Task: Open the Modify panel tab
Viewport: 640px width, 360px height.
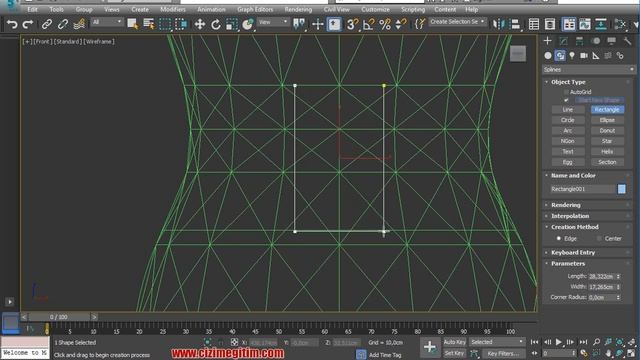Action: click(563, 41)
